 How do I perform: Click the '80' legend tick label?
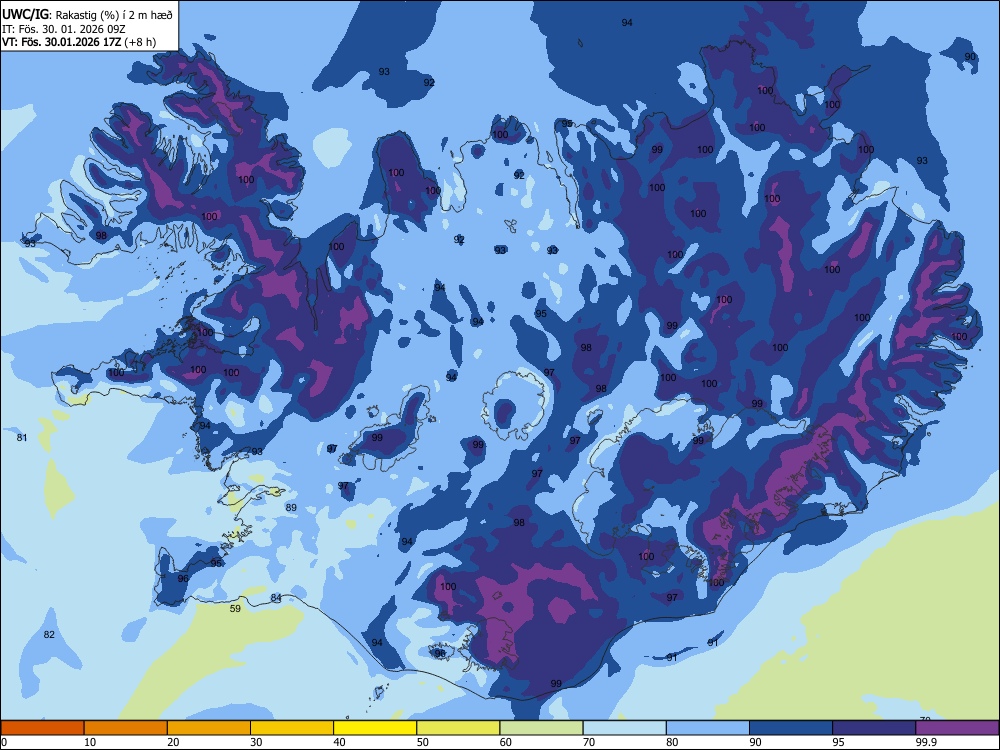click(673, 742)
